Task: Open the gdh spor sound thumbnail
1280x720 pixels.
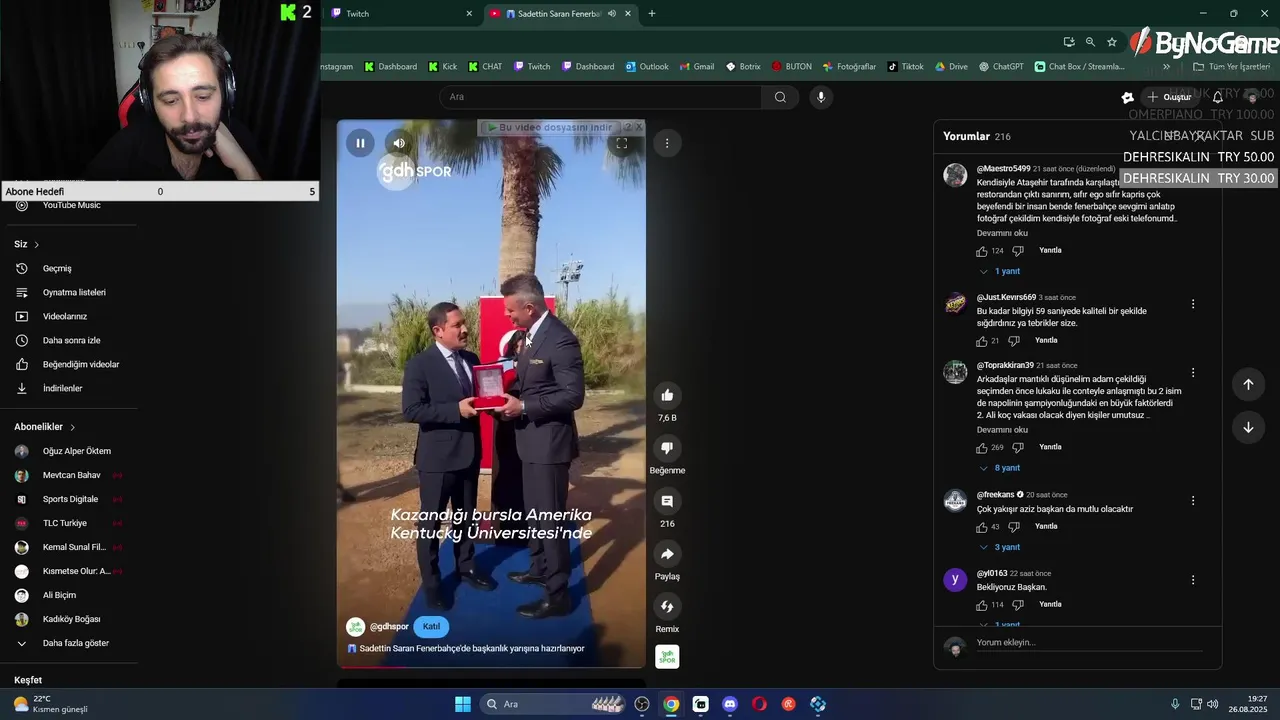Action: 667,657
